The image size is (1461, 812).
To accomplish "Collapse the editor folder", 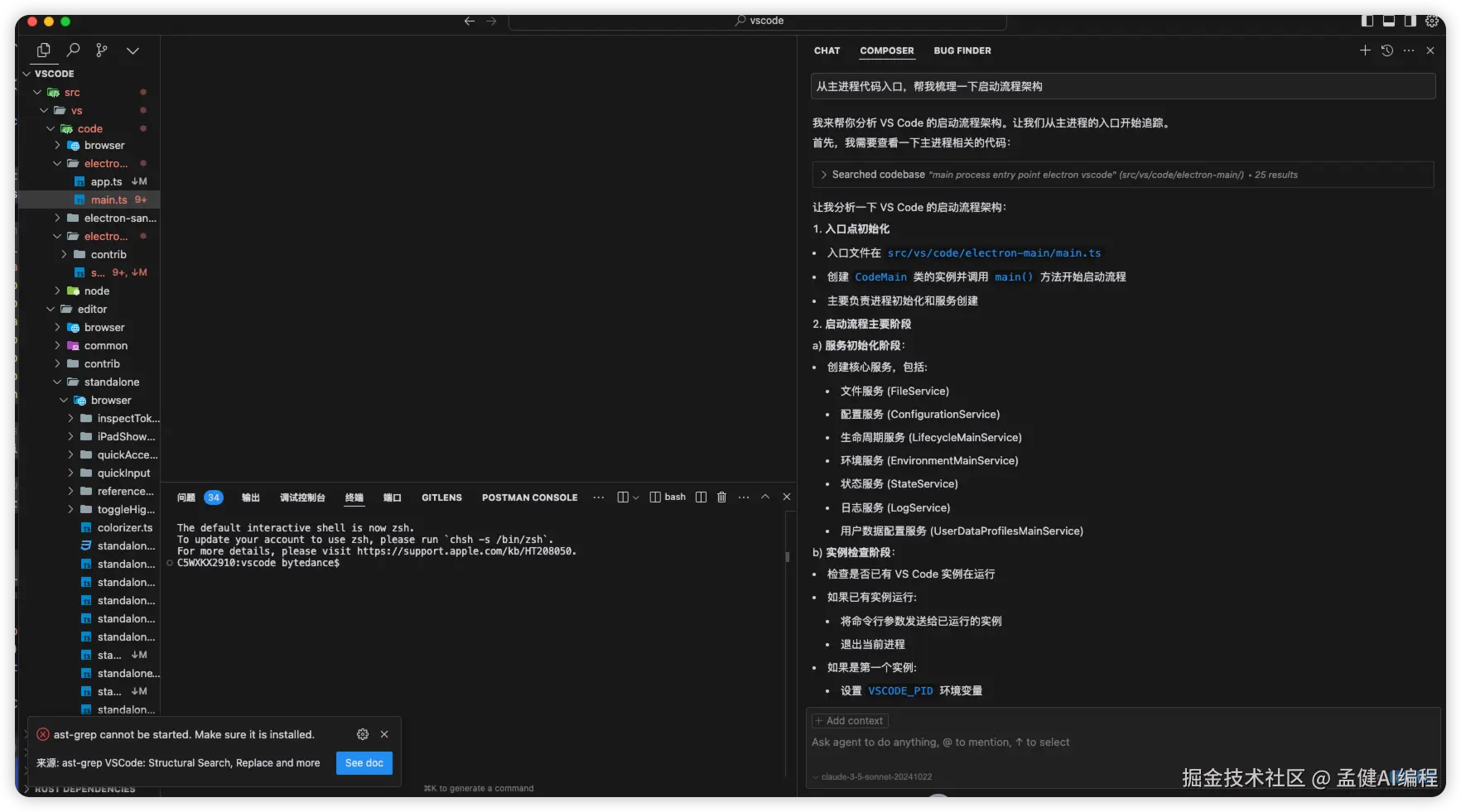I will (51, 309).
